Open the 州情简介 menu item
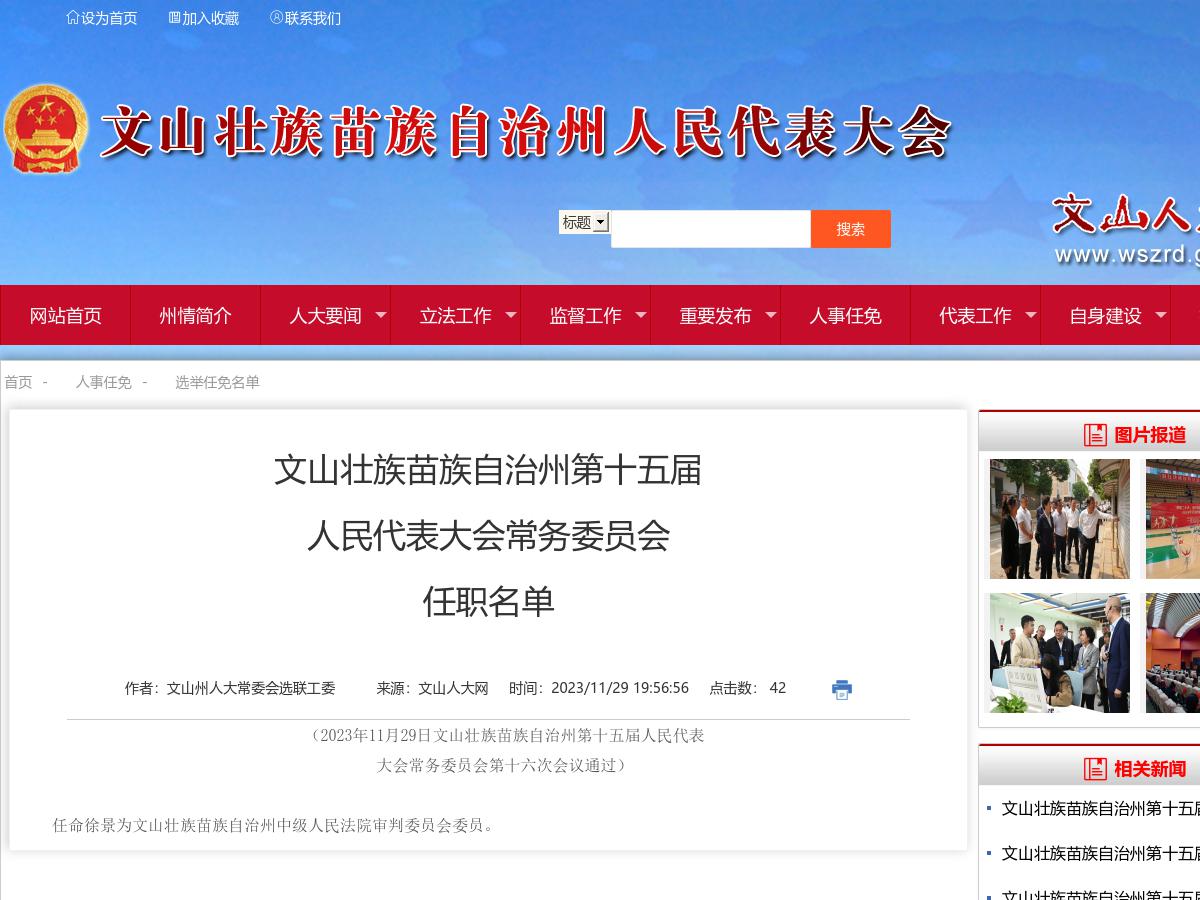Image resolution: width=1200 pixels, height=900 pixels. [x=196, y=315]
